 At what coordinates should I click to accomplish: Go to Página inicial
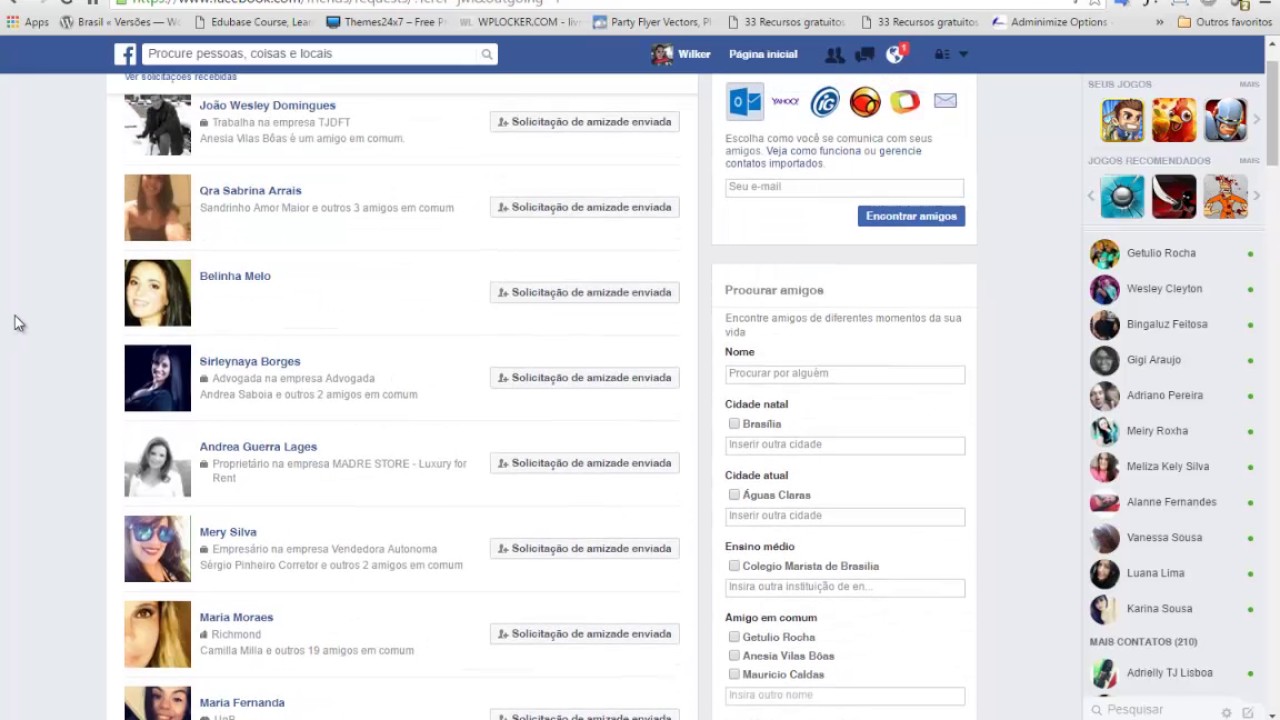click(x=763, y=54)
